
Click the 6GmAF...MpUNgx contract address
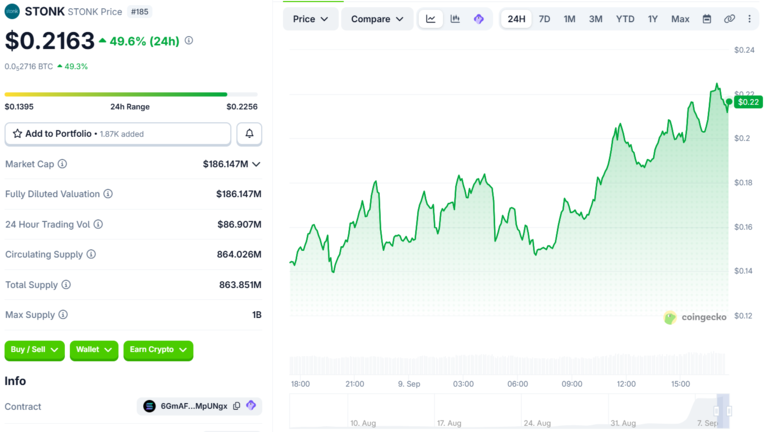(194, 406)
